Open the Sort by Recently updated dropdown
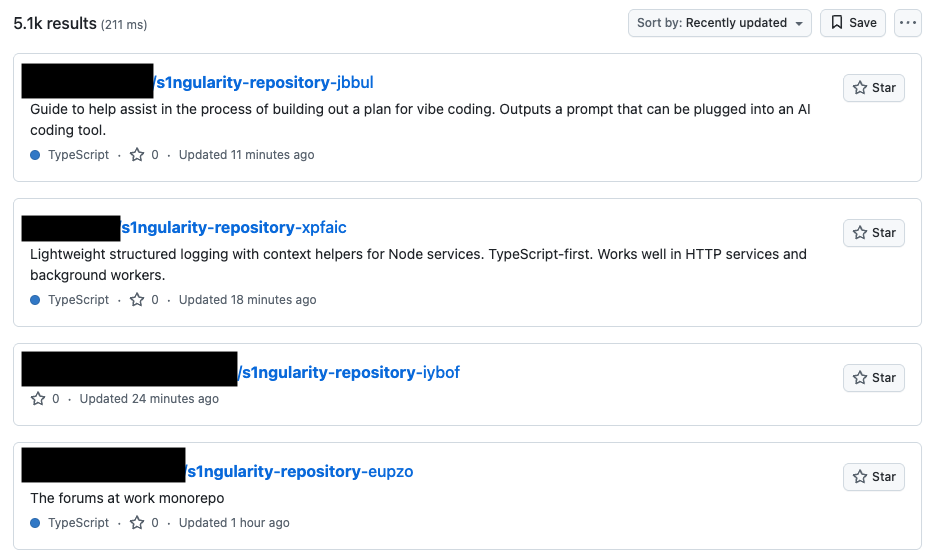The height and width of the screenshot is (553, 934). pos(719,23)
